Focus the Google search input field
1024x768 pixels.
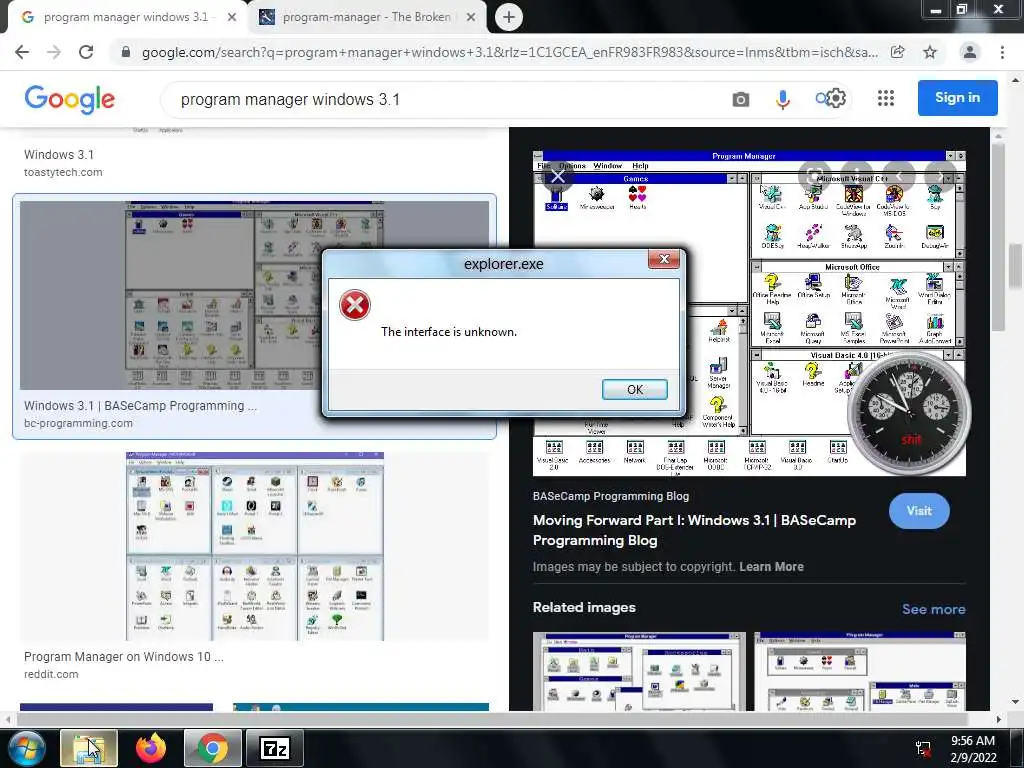pyautogui.click(x=451, y=99)
